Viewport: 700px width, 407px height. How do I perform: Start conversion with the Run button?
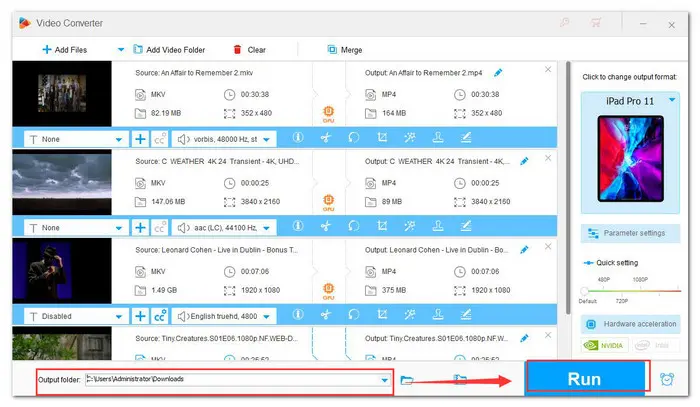click(x=585, y=378)
